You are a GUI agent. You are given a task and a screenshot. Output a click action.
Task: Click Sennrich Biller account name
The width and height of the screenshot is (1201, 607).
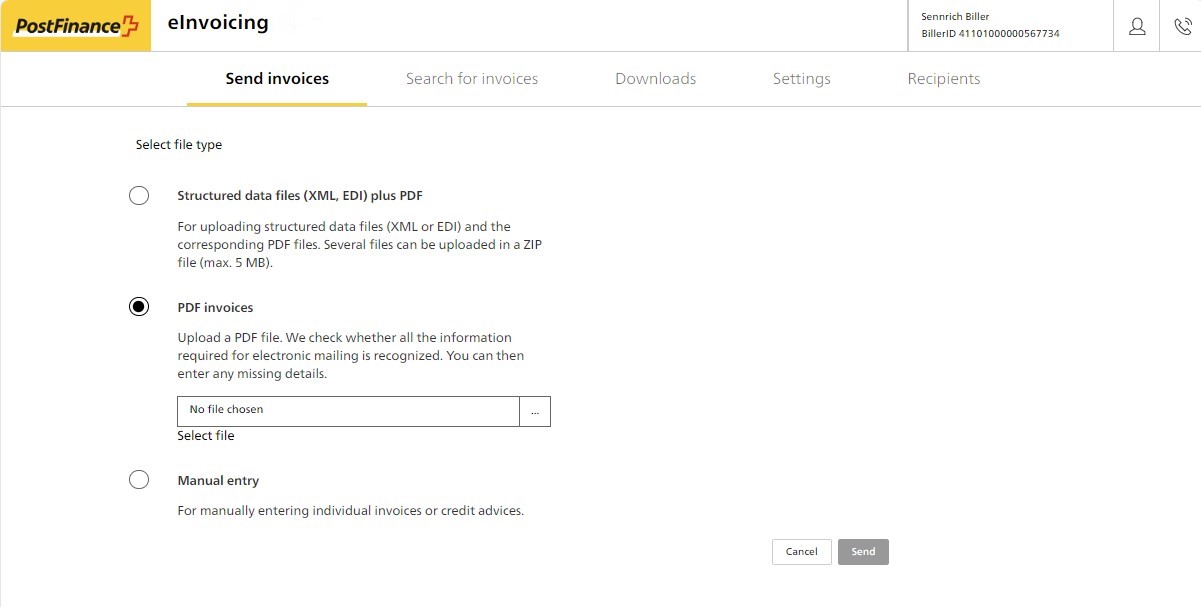click(x=955, y=16)
